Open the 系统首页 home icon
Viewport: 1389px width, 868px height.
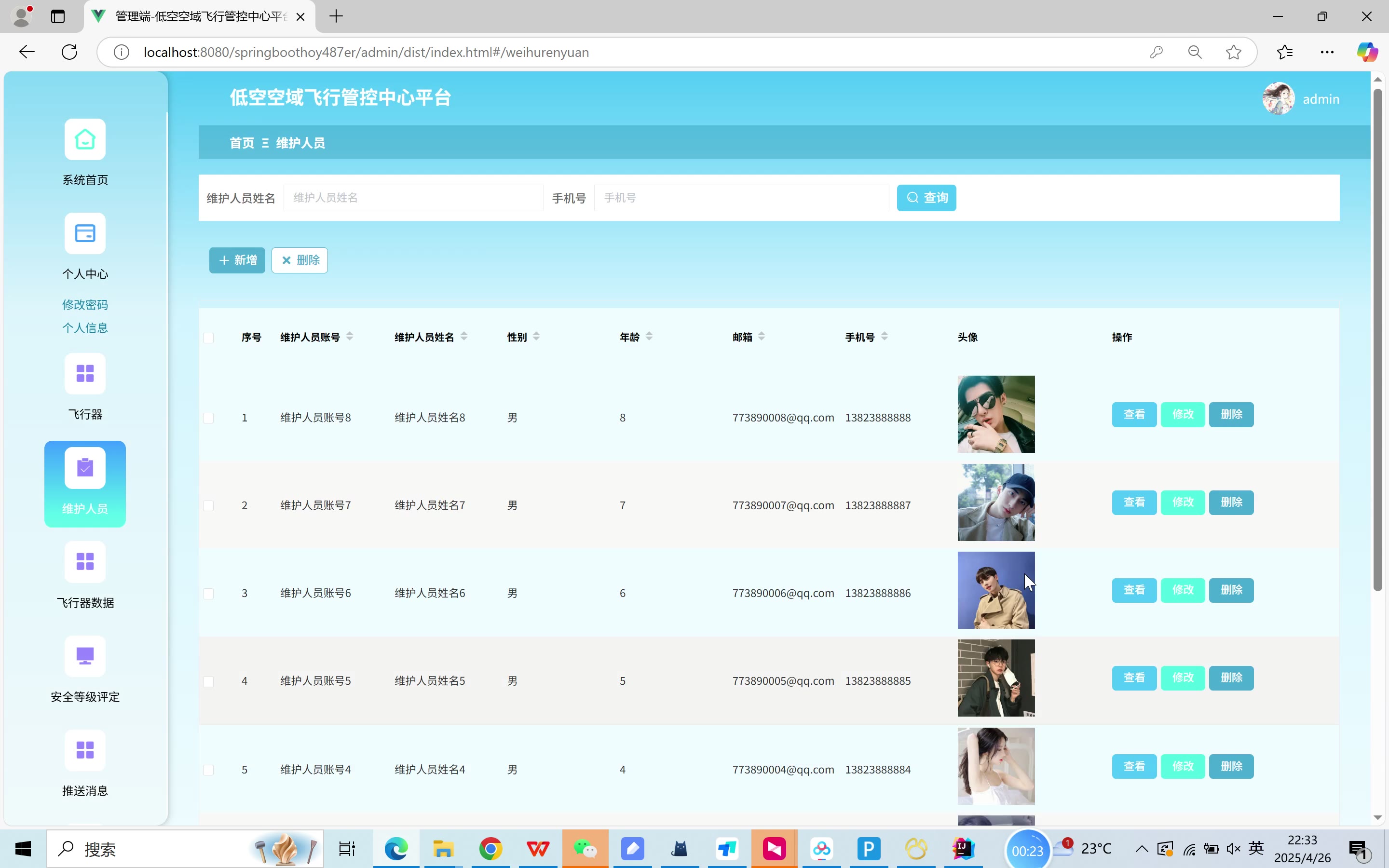coord(85,139)
